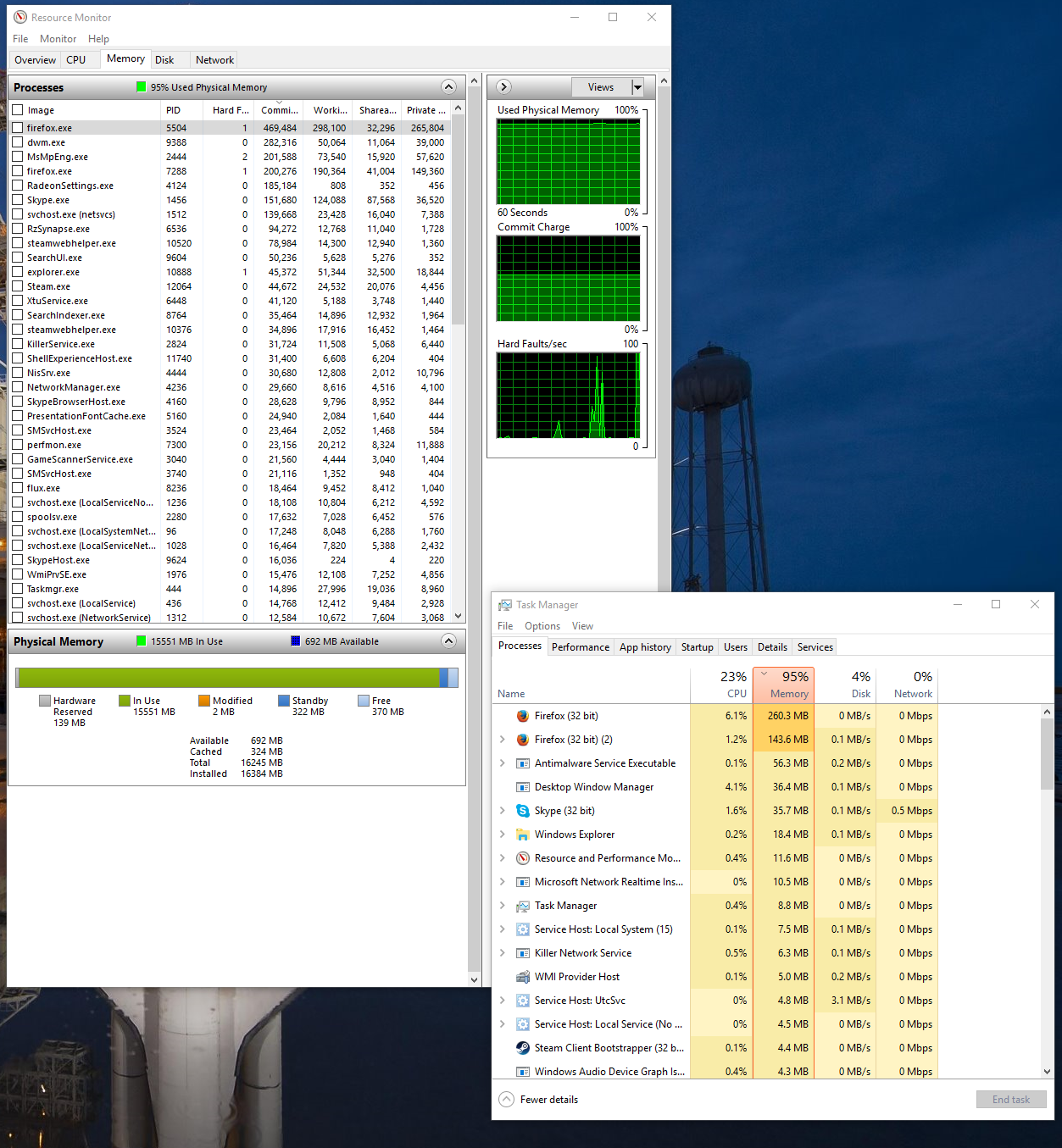Screen dimensions: 1062x1148
Task: Click the Desktop Window Manager icon
Action: click(523, 787)
